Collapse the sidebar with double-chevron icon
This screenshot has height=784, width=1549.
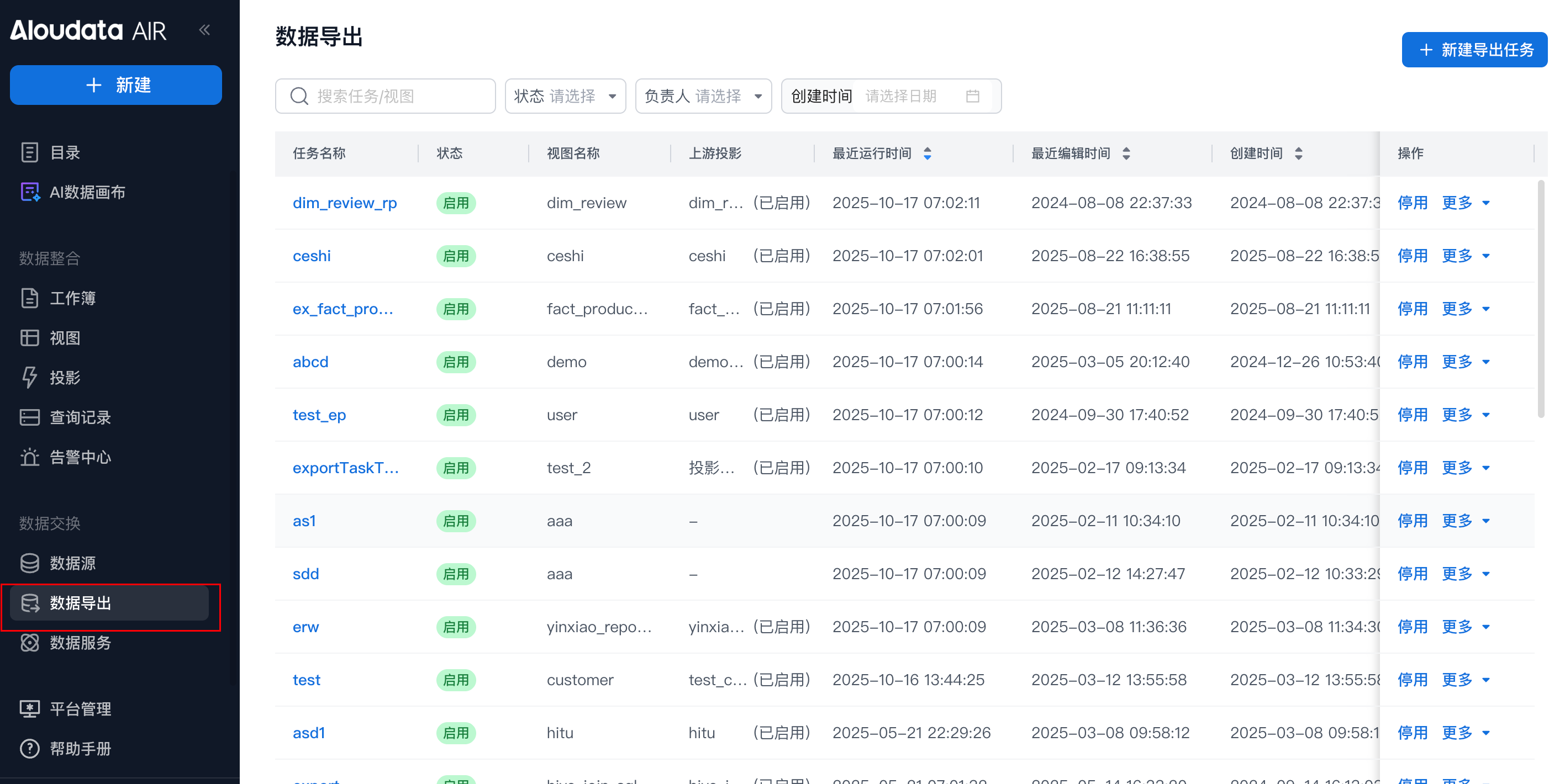click(x=204, y=29)
